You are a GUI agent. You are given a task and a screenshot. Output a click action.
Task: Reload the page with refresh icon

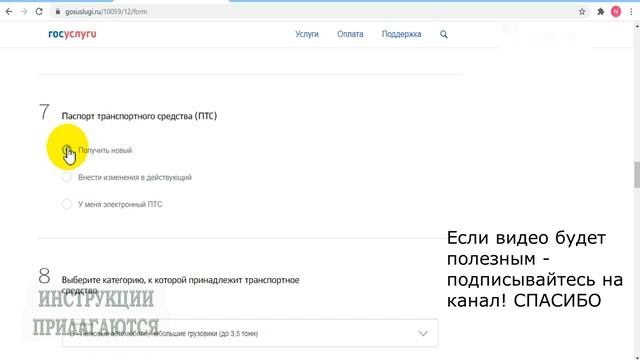(39, 11)
